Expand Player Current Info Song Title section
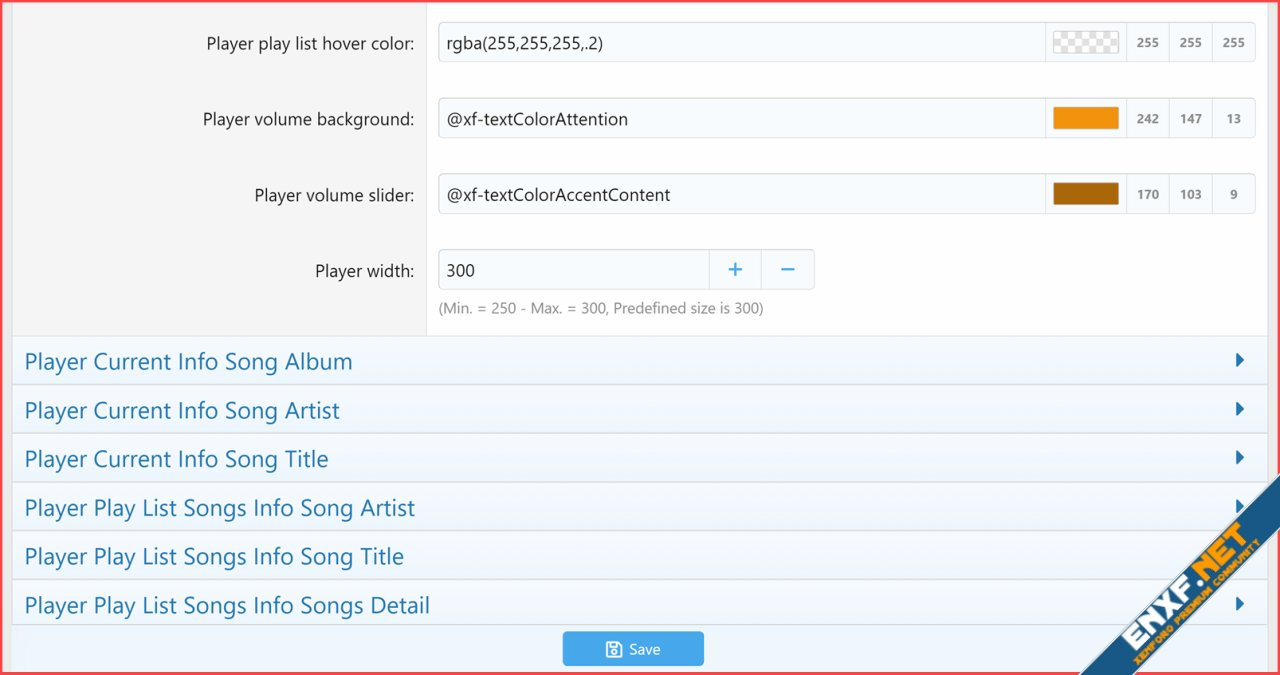Image resolution: width=1280 pixels, height=675 pixels. 639,459
